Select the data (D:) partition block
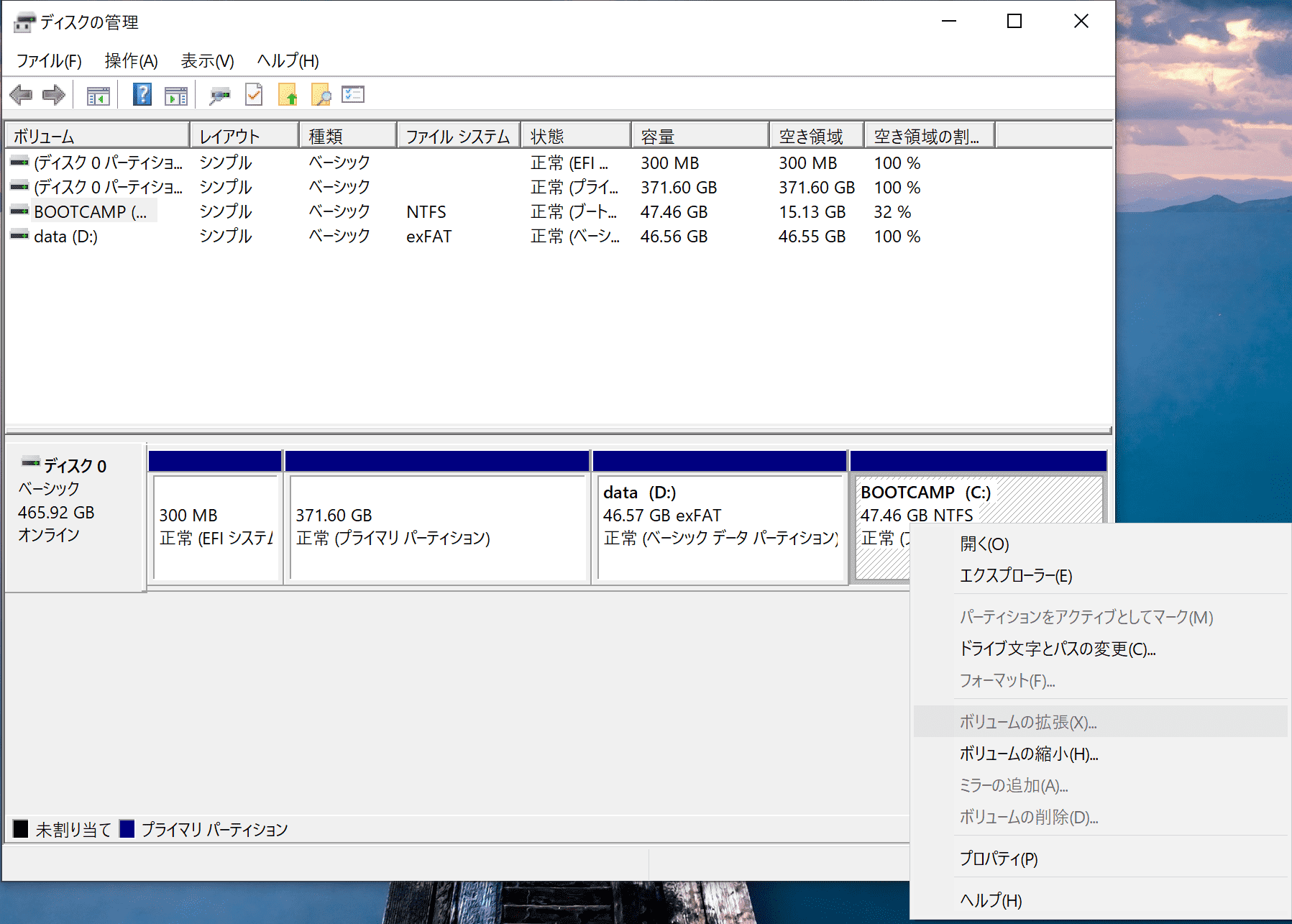Viewport: 1292px width, 924px height. [720, 518]
